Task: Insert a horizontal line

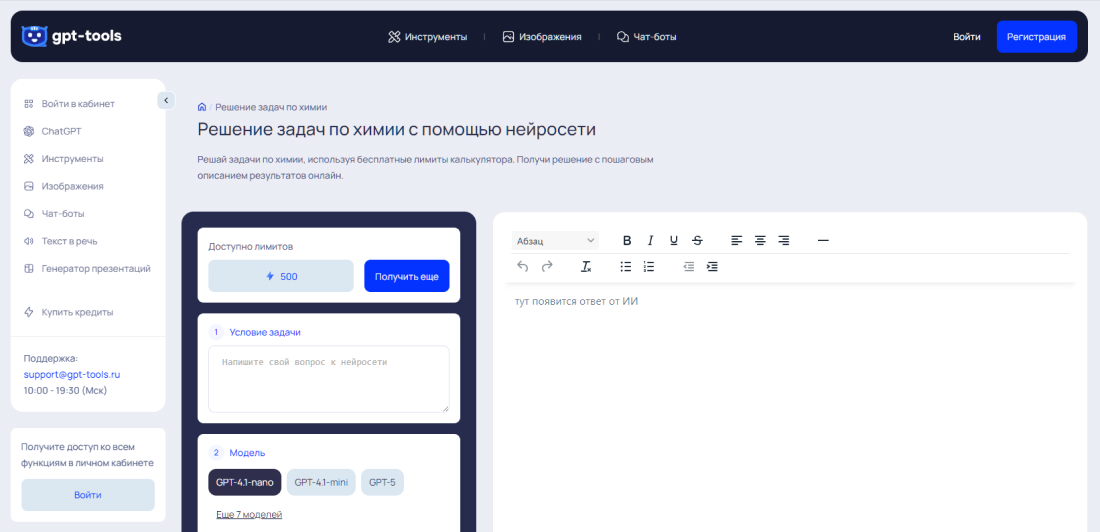Action: (824, 241)
